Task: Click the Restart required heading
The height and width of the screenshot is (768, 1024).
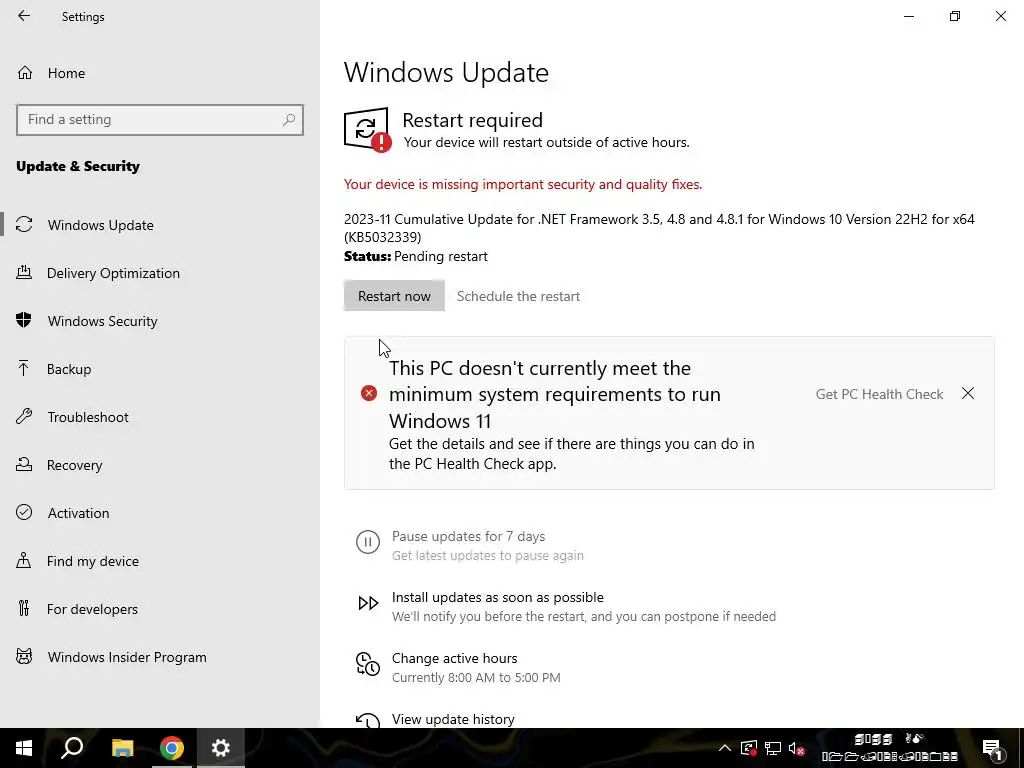Action: click(x=472, y=120)
